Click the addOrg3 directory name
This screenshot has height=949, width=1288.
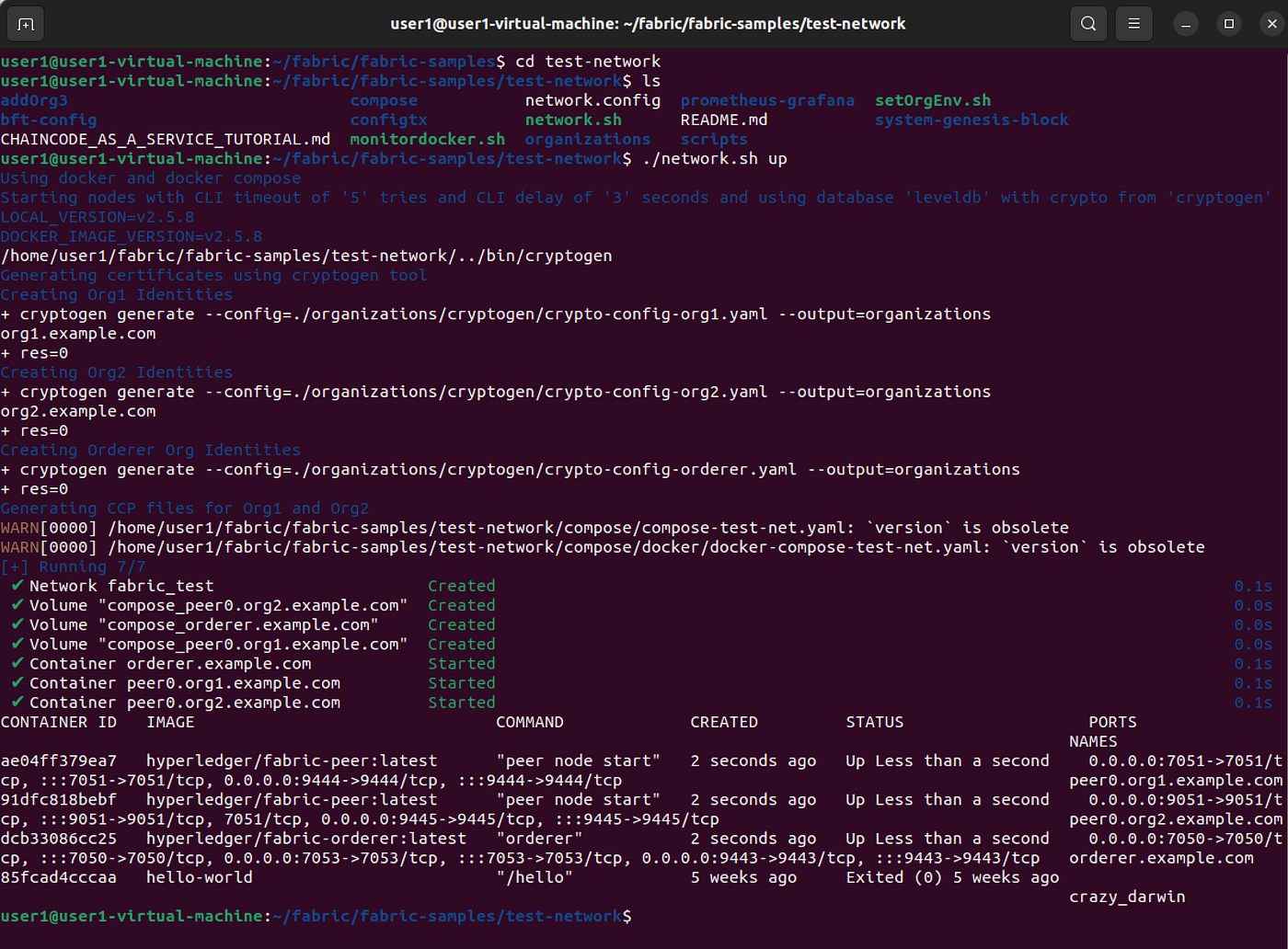[34, 100]
